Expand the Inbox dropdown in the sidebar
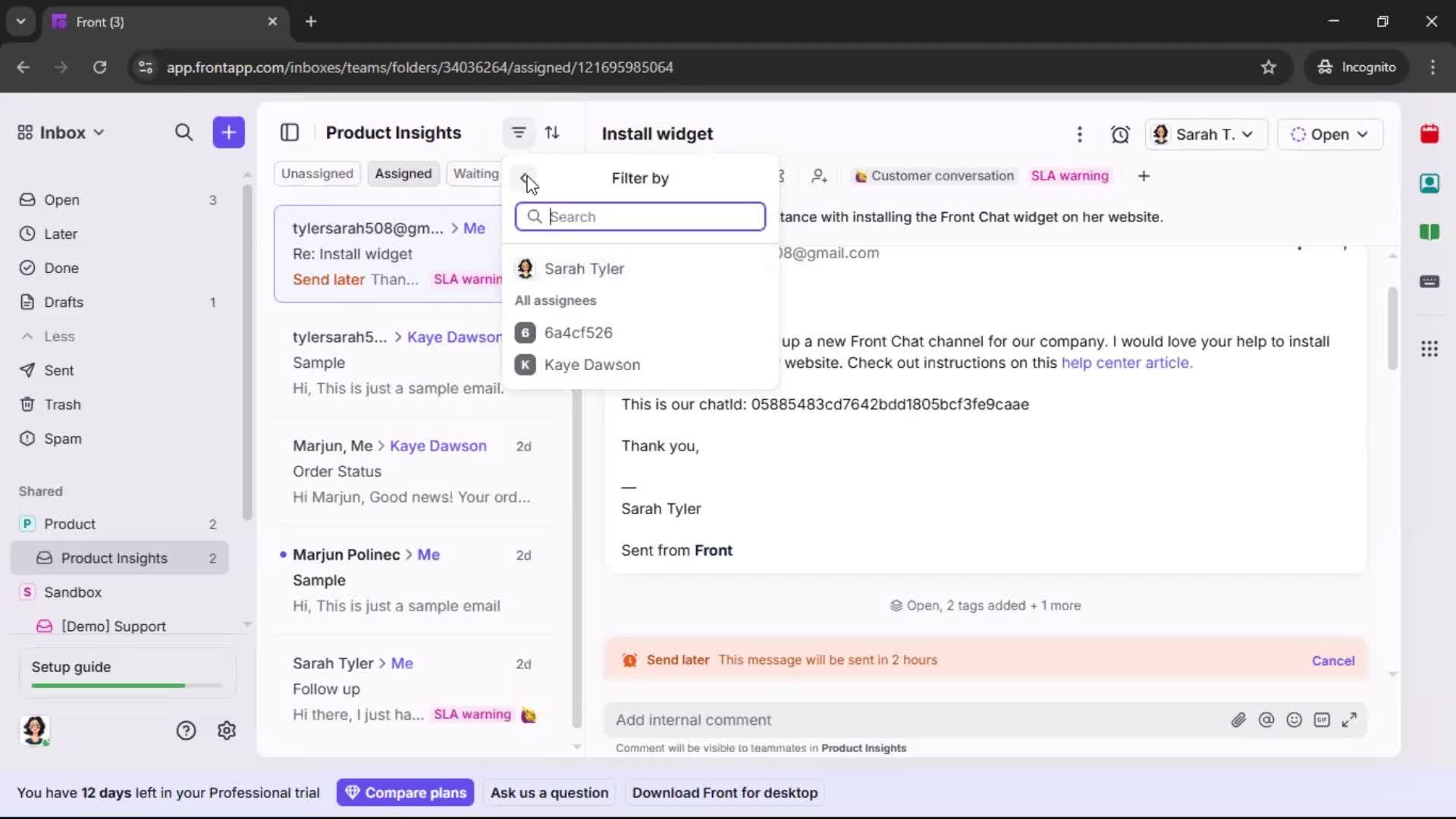This screenshot has height=819, width=1456. pos(98,132)
